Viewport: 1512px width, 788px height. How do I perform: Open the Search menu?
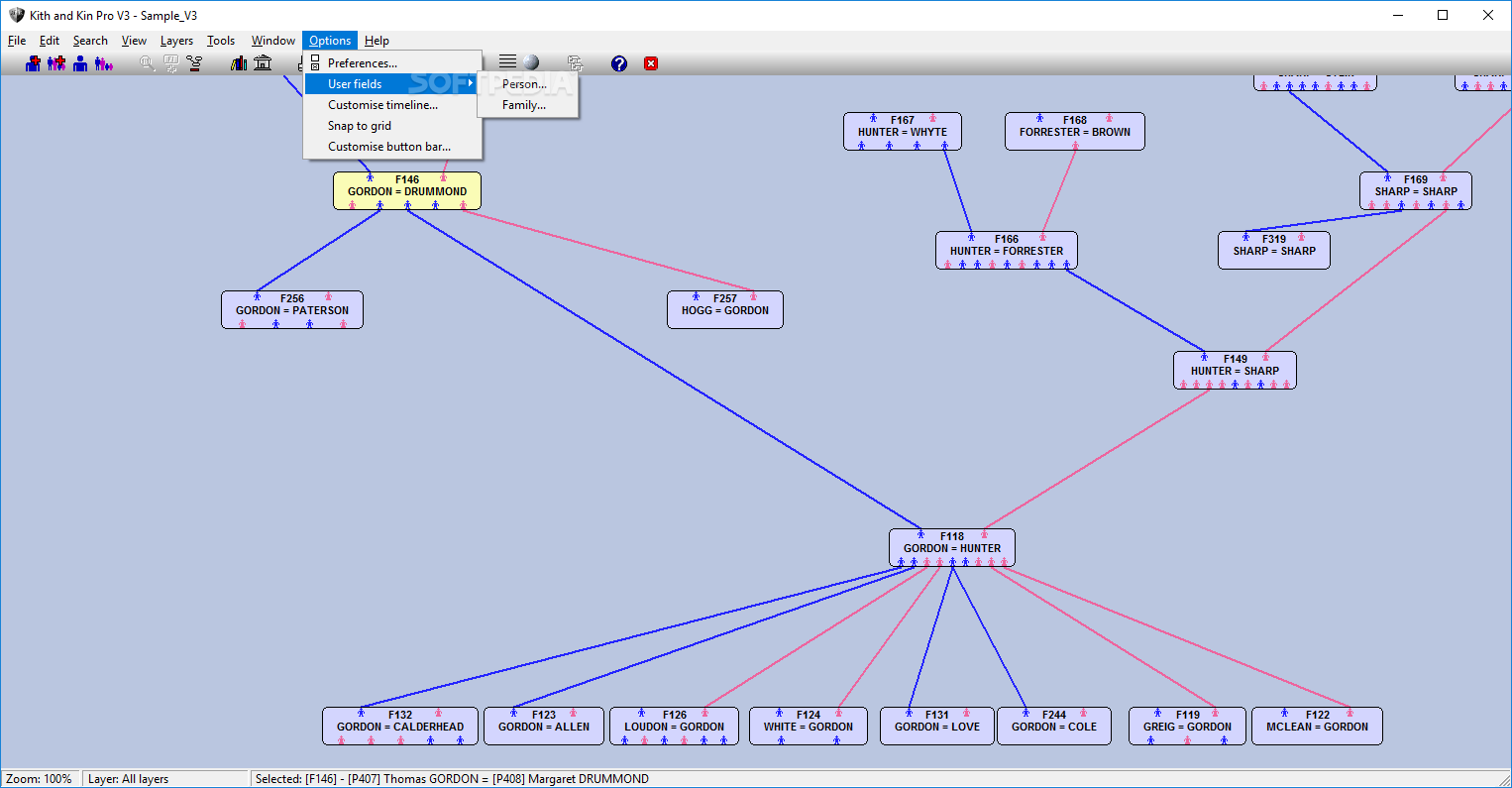90,41
